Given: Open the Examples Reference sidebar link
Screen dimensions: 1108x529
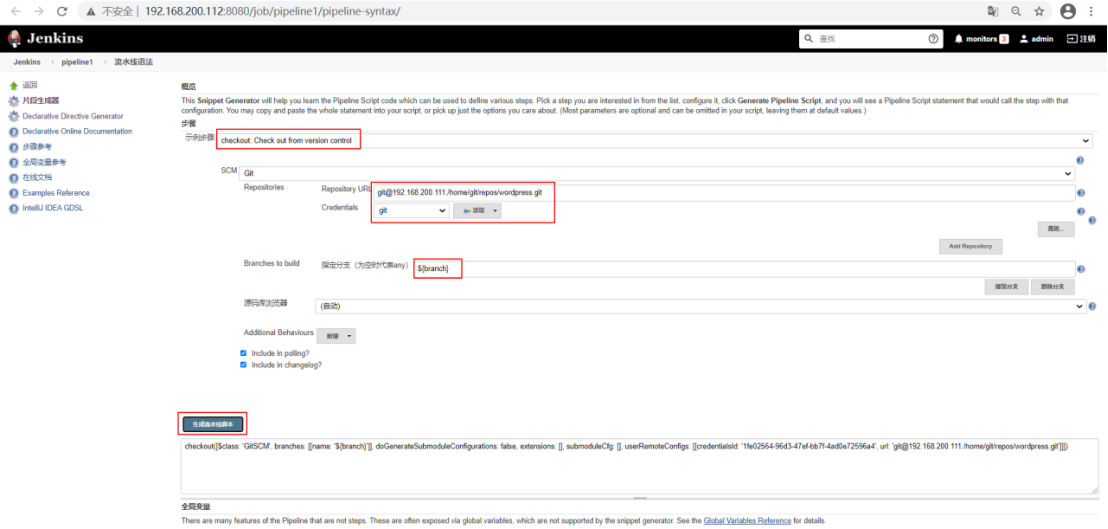Looking at the screenshot, I should tap(56, 193).
